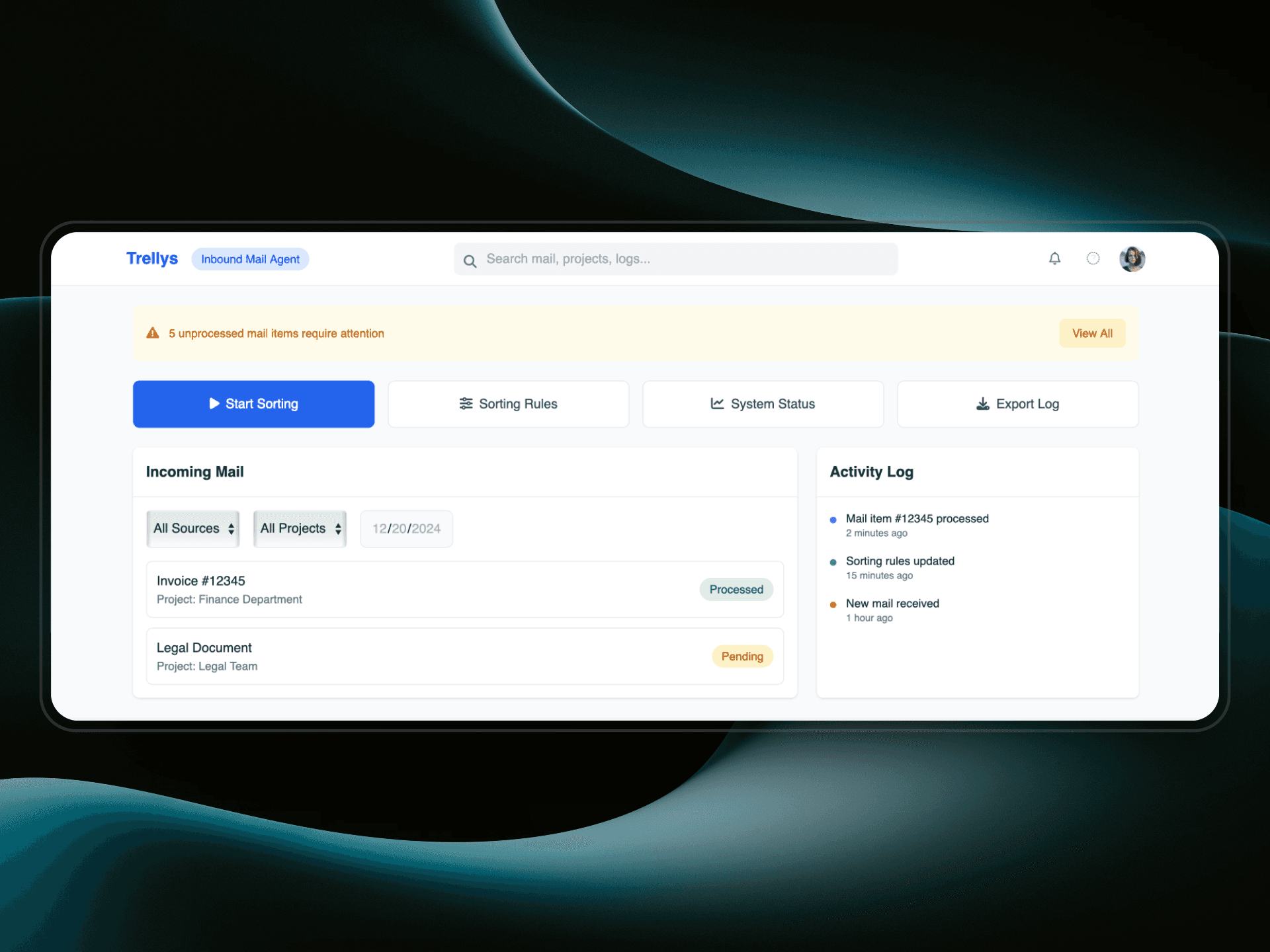Click View All in alert banner
The width and height of the screenshot is (1270, 952).
coord(1091,333)
